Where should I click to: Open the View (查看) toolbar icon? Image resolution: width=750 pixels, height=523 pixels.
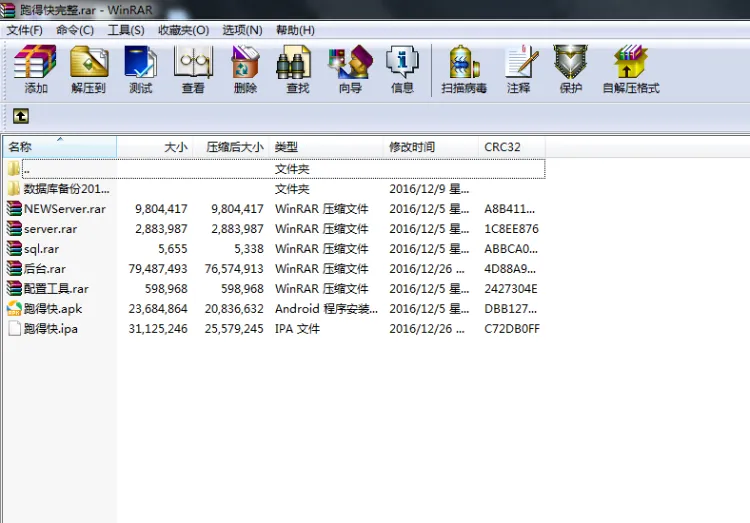click(193, 61)
